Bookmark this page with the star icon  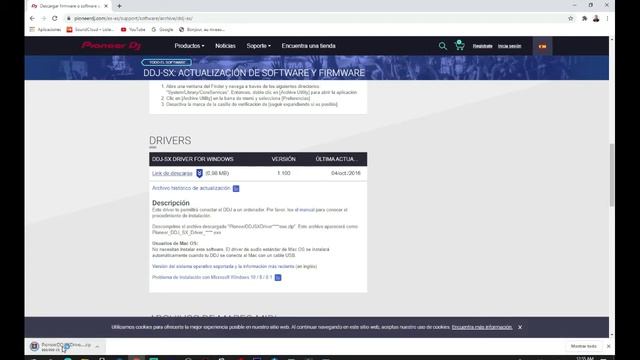pyautogui.click(x=571, y=18)
